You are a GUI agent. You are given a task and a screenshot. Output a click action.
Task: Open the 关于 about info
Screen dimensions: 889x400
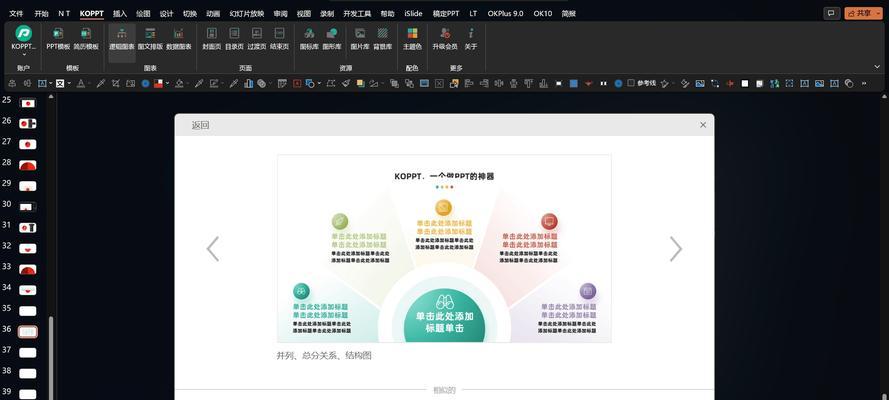(471, 39)
